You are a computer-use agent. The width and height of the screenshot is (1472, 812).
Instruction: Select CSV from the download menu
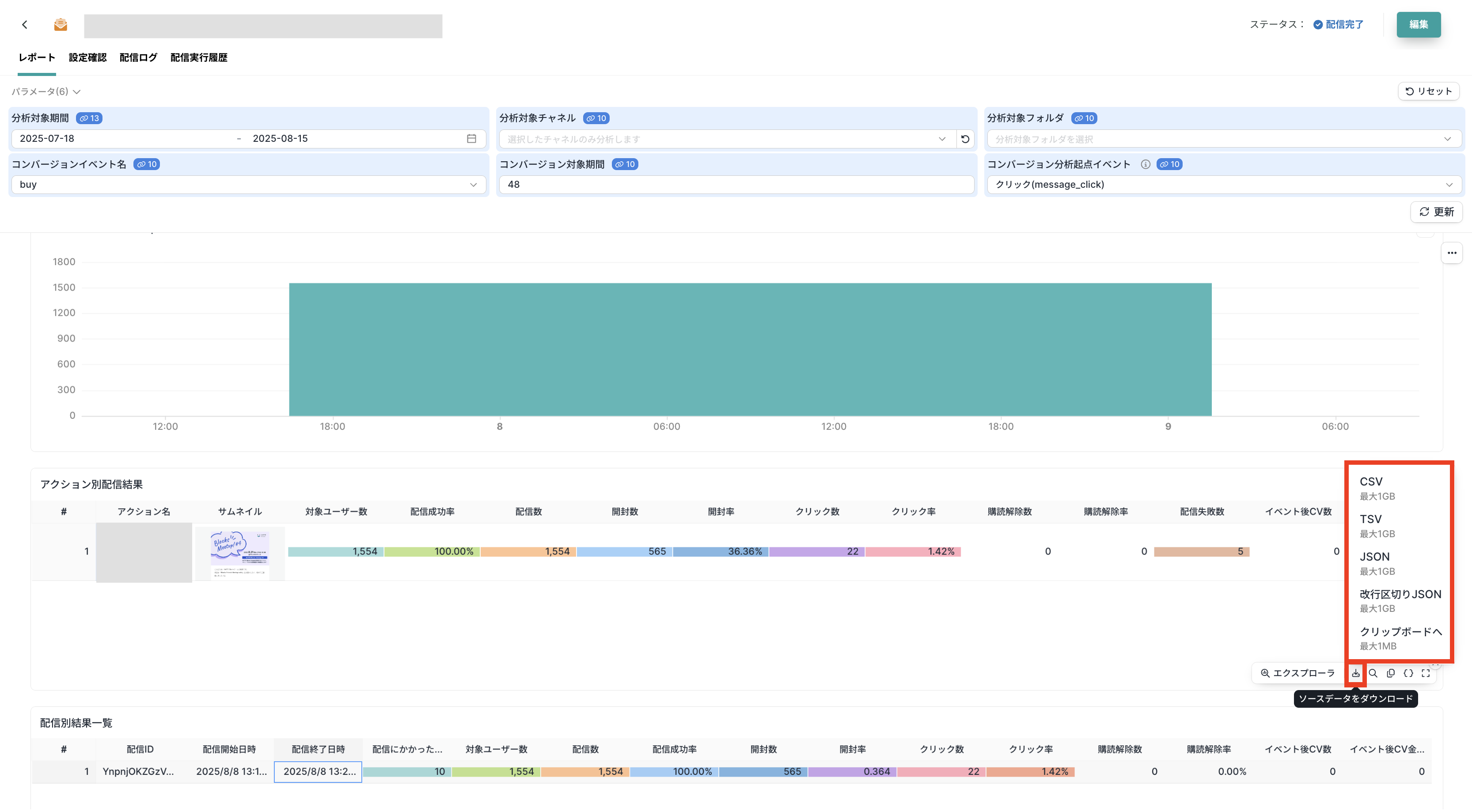[x=1371, y=482]
